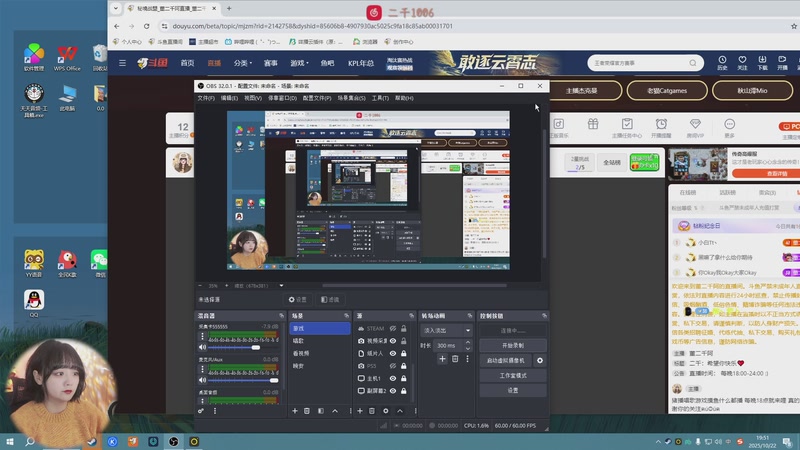
Task: Hide the 视频采集 source eye icon
Action: (x=393, y=341)
